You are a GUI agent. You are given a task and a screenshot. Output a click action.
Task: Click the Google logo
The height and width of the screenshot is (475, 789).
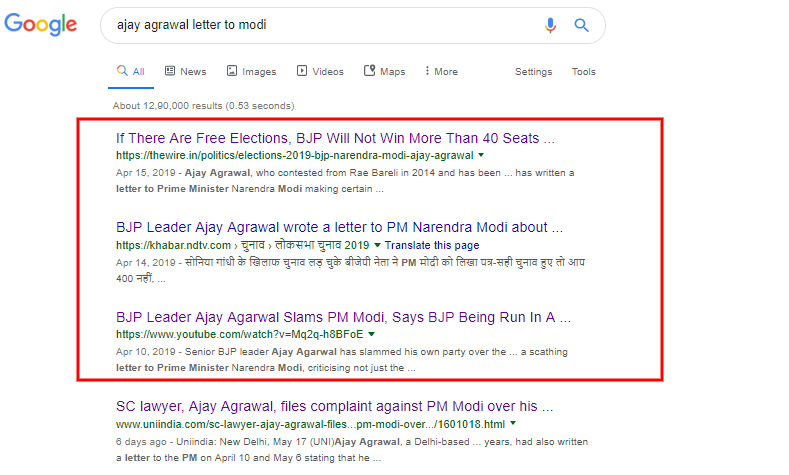click(41, 24)
